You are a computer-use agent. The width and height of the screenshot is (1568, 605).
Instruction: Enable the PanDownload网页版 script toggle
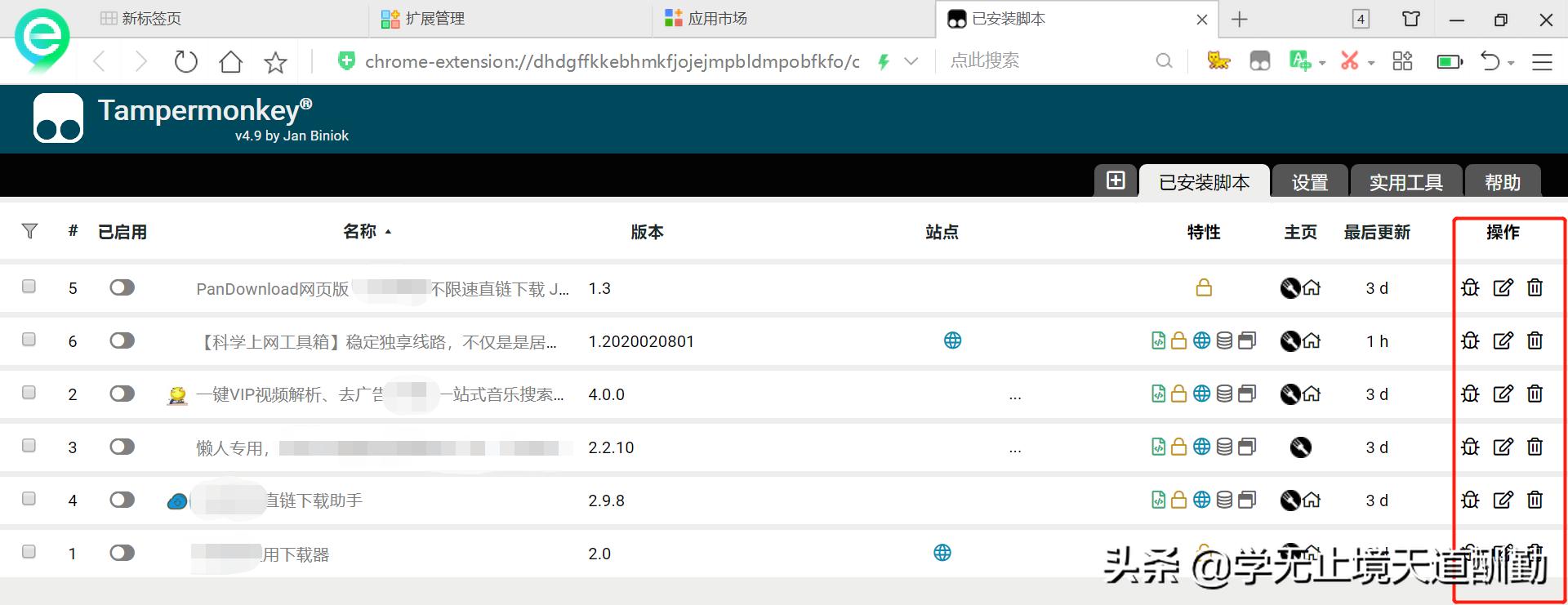point(122,287)
